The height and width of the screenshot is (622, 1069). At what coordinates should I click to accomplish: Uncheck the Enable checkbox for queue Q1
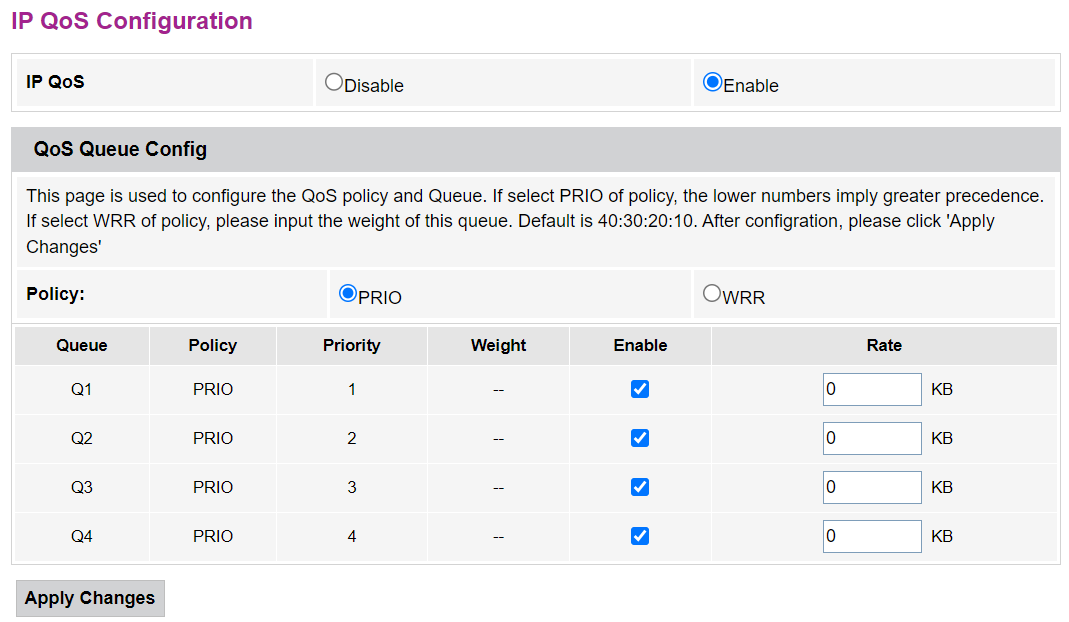[x=640, y=389]
